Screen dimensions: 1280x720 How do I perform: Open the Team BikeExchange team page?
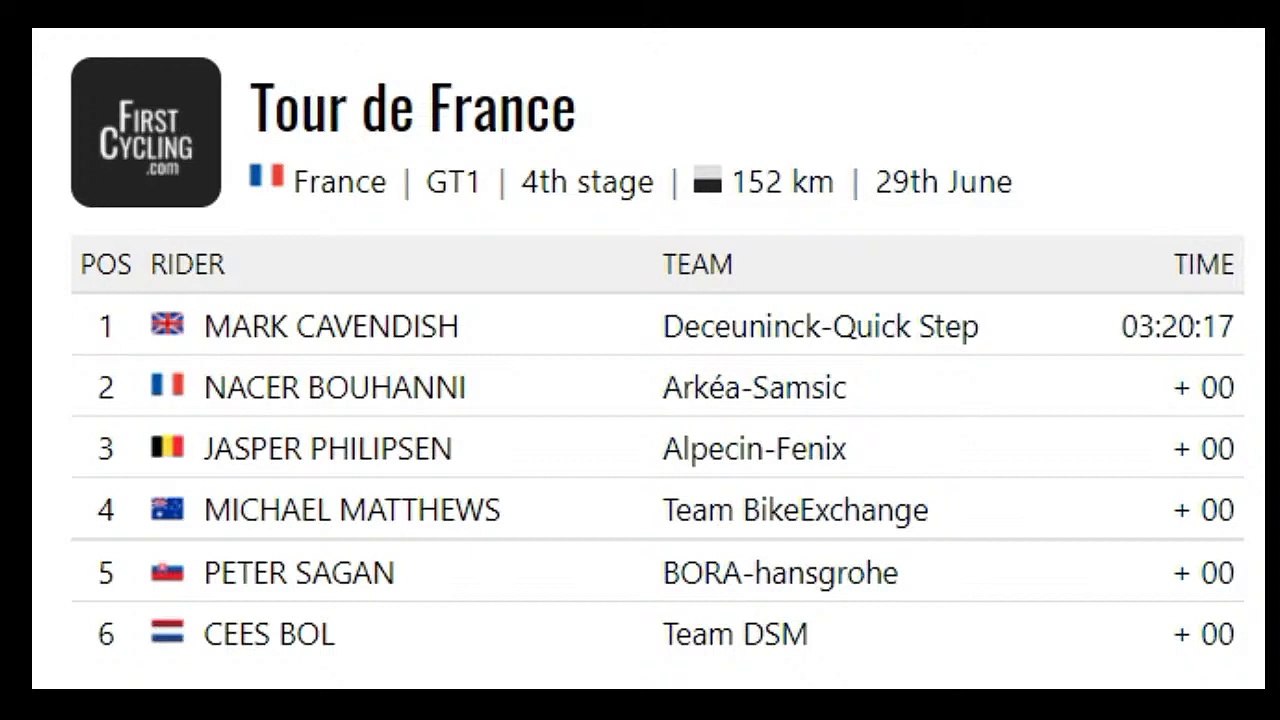[x=796, y=511]
